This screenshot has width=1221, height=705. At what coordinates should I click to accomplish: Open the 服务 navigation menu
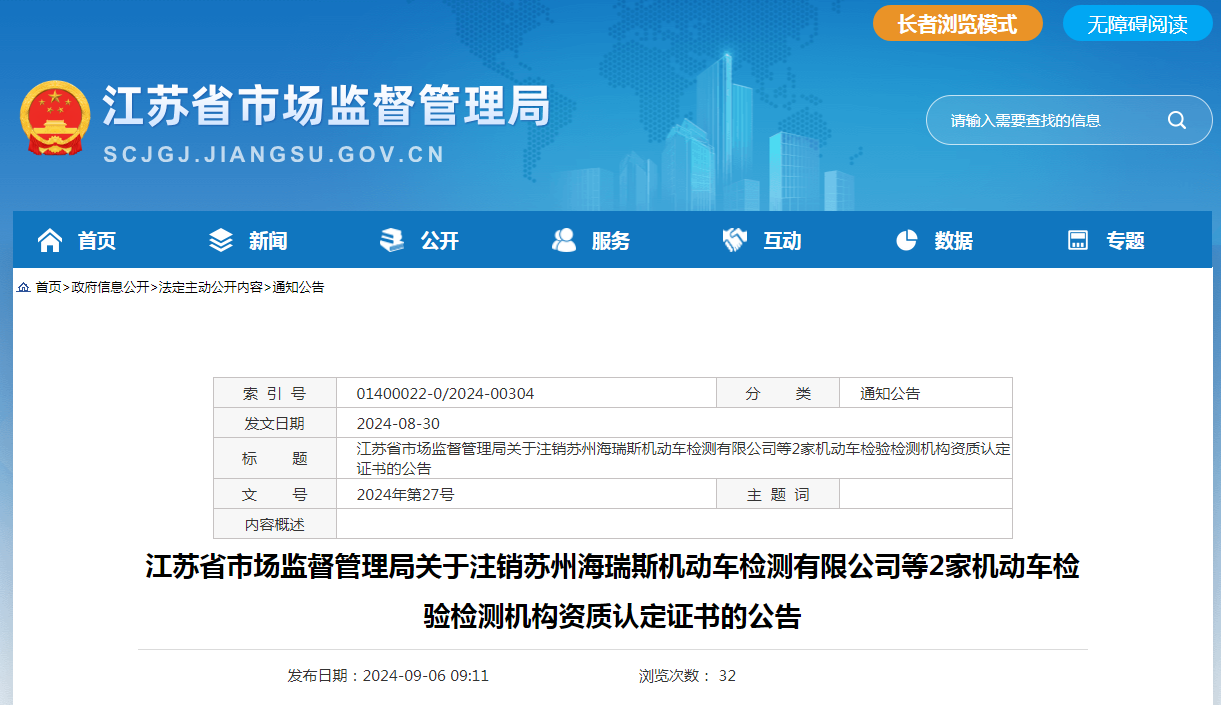(x=611, y=241)
